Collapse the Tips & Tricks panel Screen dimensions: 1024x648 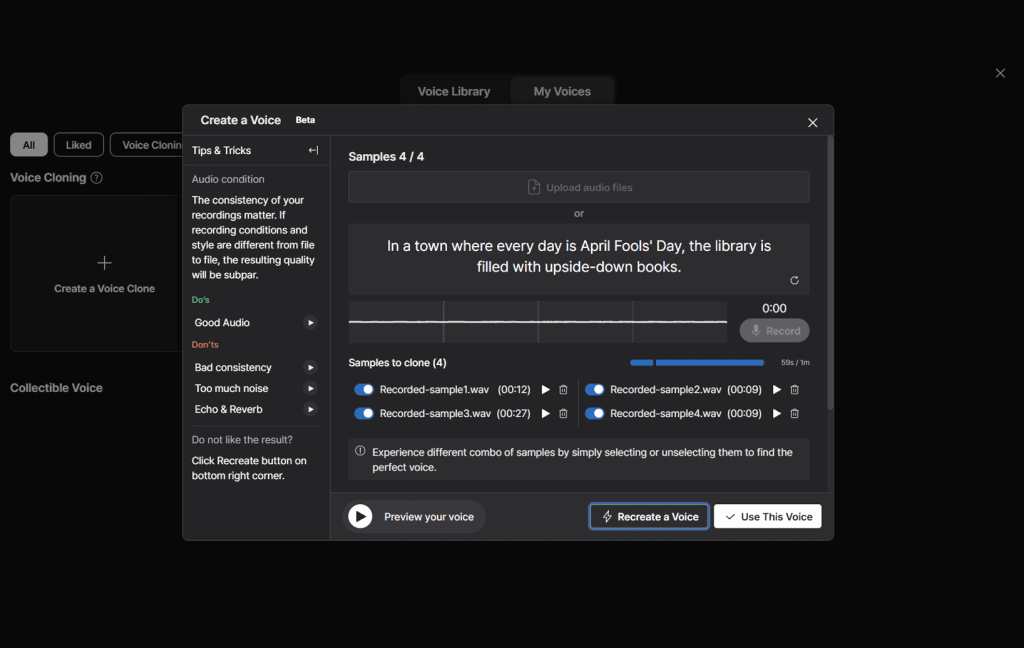click(x=313, y=150)
